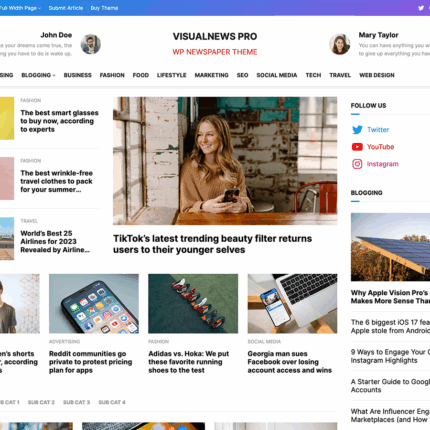Image resolution: width=430 pixels, height=430 pixels.
Task: Switch to the Sub Cat 3 tab
Action: click(76, 402)
